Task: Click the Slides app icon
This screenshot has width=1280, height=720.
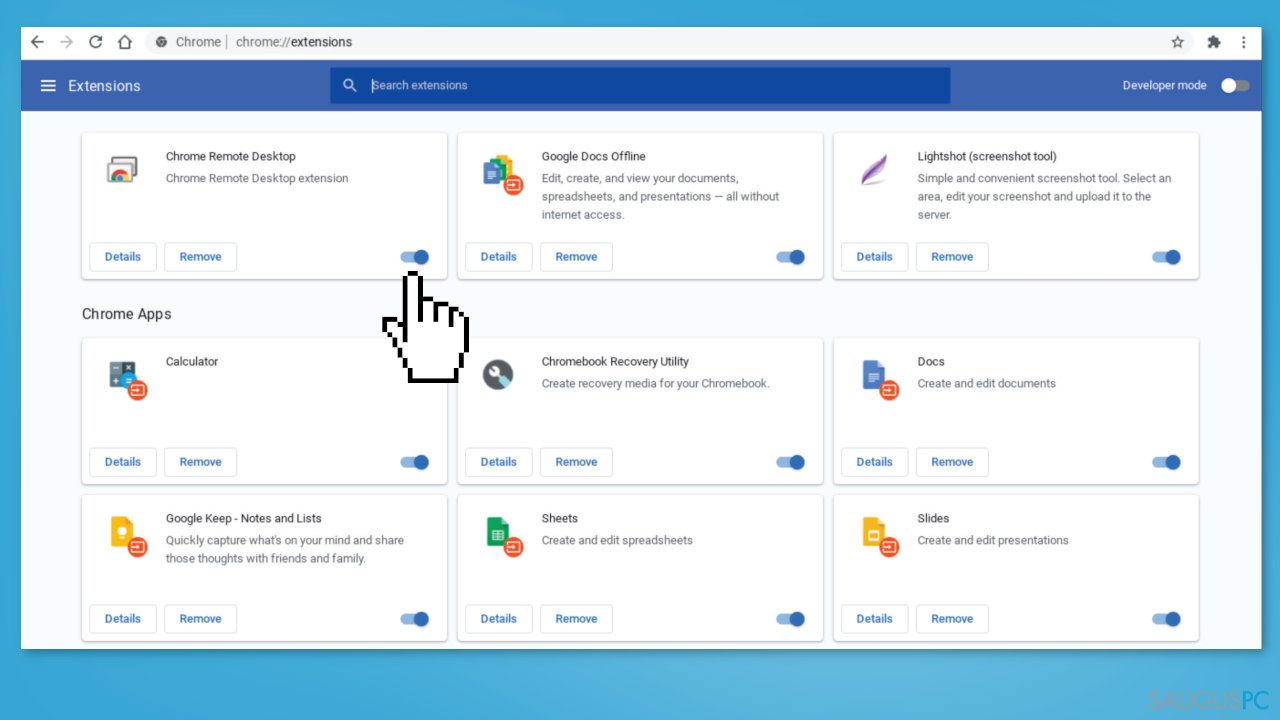Action: [x=879, y=536]
